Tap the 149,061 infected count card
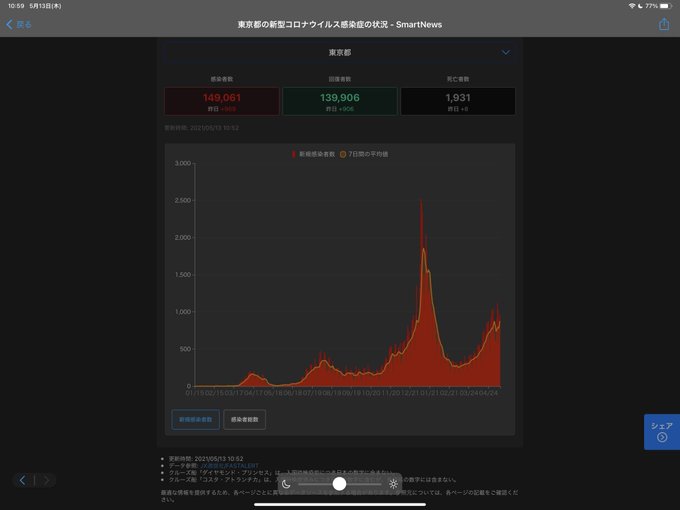The height and width of the screenshot is (510, 680). click(222, 101)
